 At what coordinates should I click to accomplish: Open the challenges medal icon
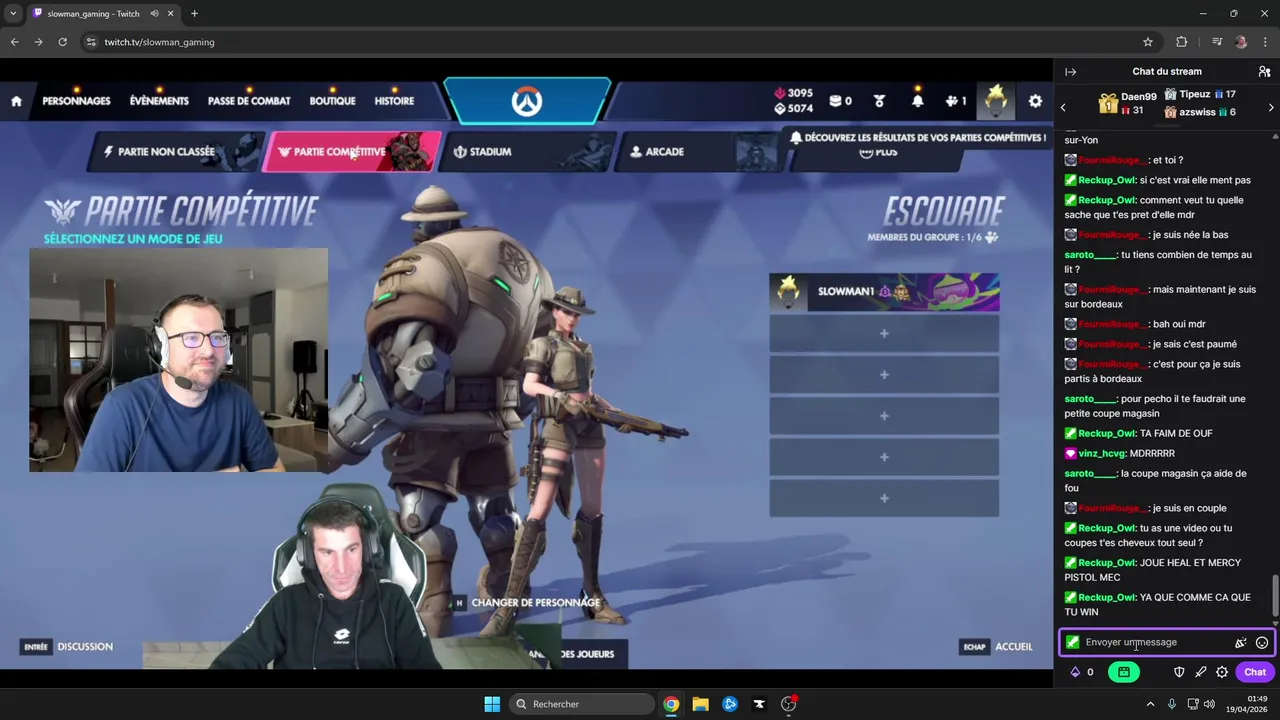(879, 101)
